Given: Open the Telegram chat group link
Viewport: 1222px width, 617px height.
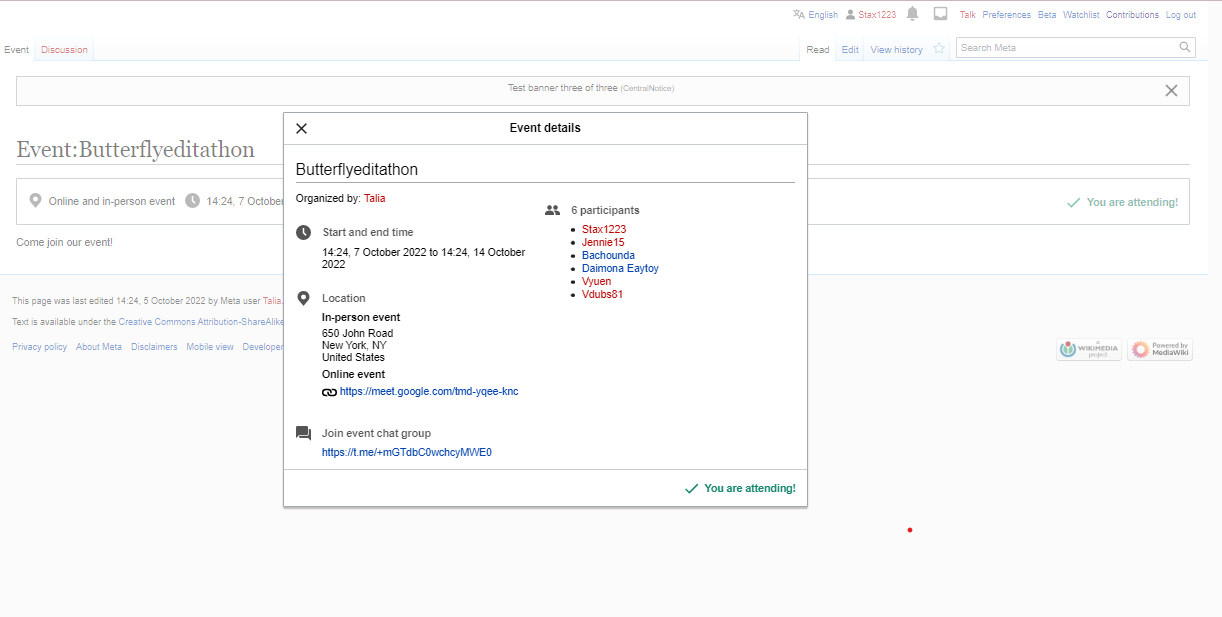Looking at the screenshot, I should [406, 453].
